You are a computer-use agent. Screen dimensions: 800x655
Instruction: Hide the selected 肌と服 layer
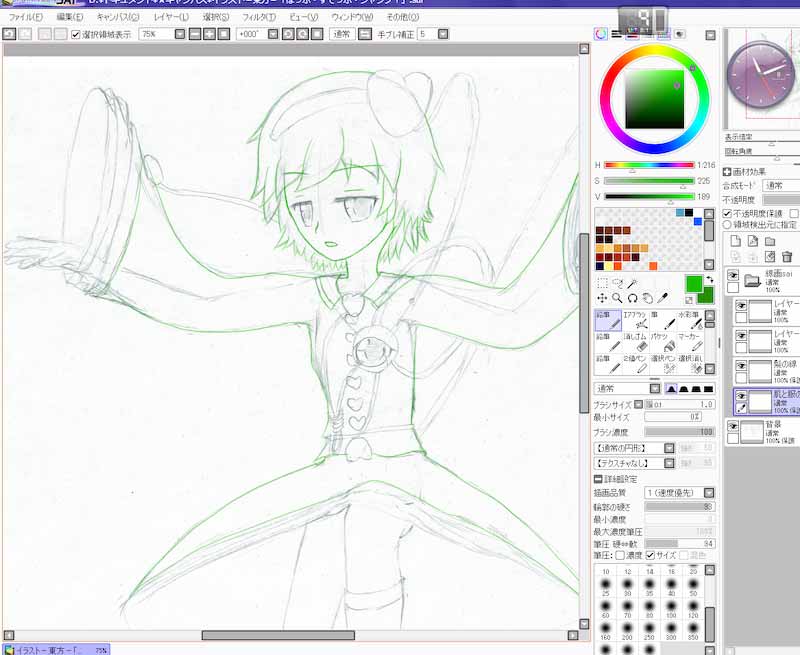[x=741, y=396]
